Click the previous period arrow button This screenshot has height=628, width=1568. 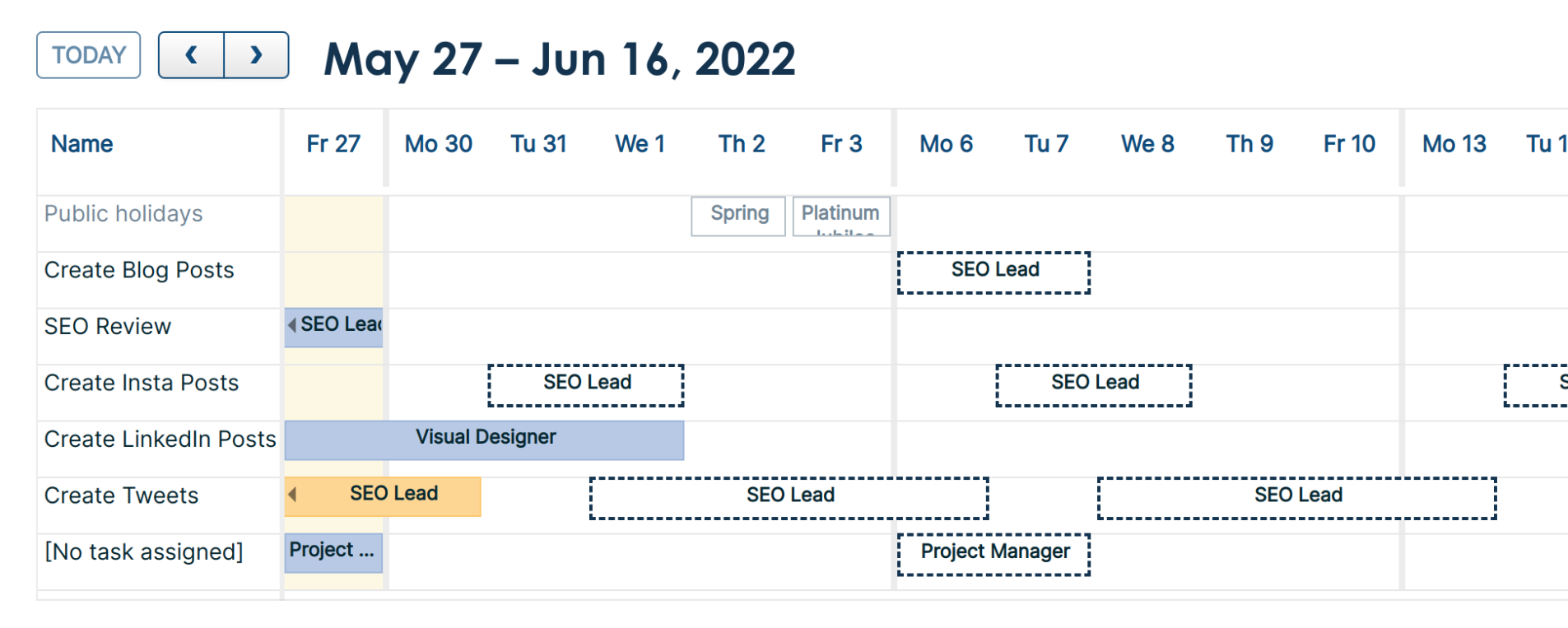click(x=191, y=55)
